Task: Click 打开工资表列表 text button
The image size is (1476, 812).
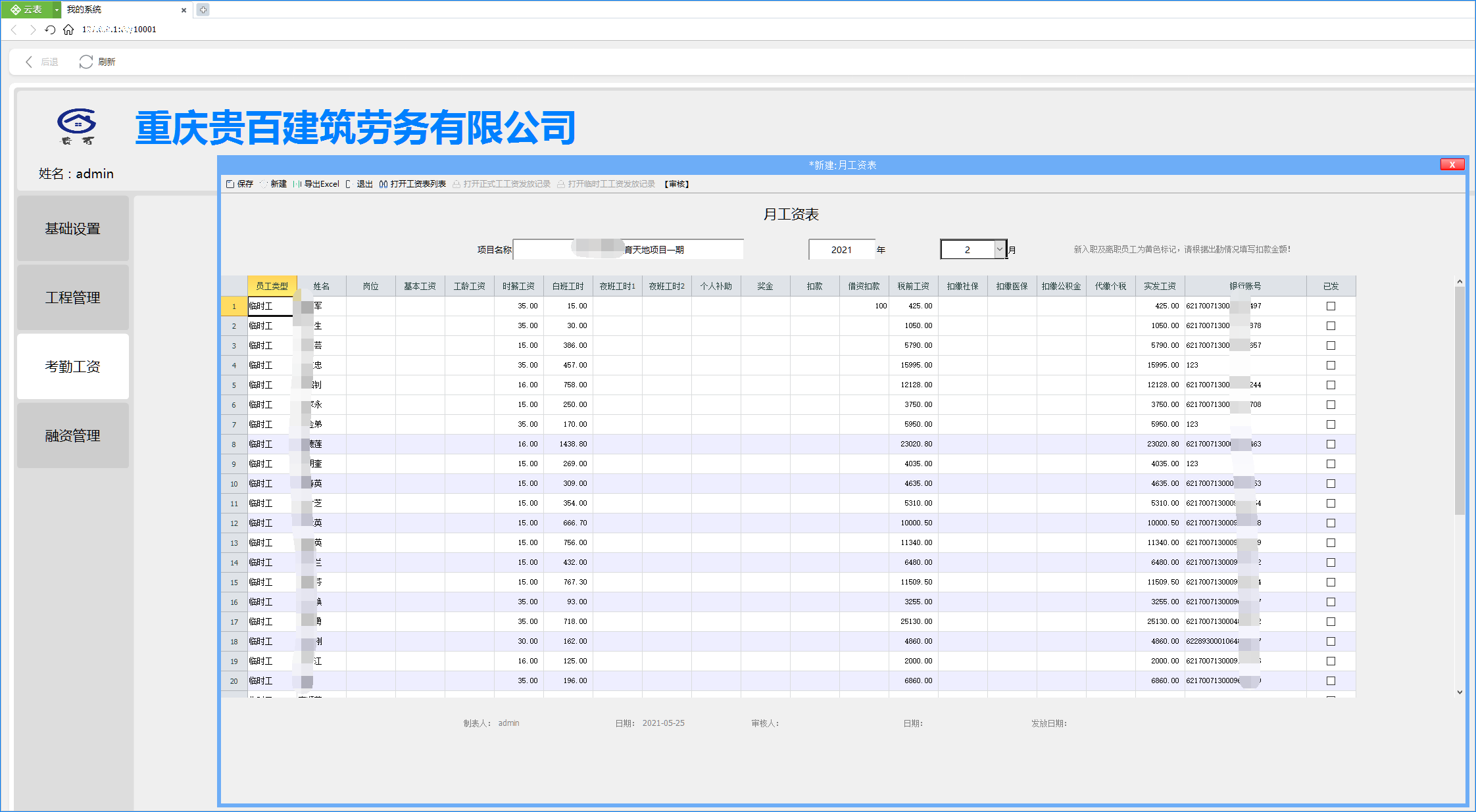Action: pos(418,184)
